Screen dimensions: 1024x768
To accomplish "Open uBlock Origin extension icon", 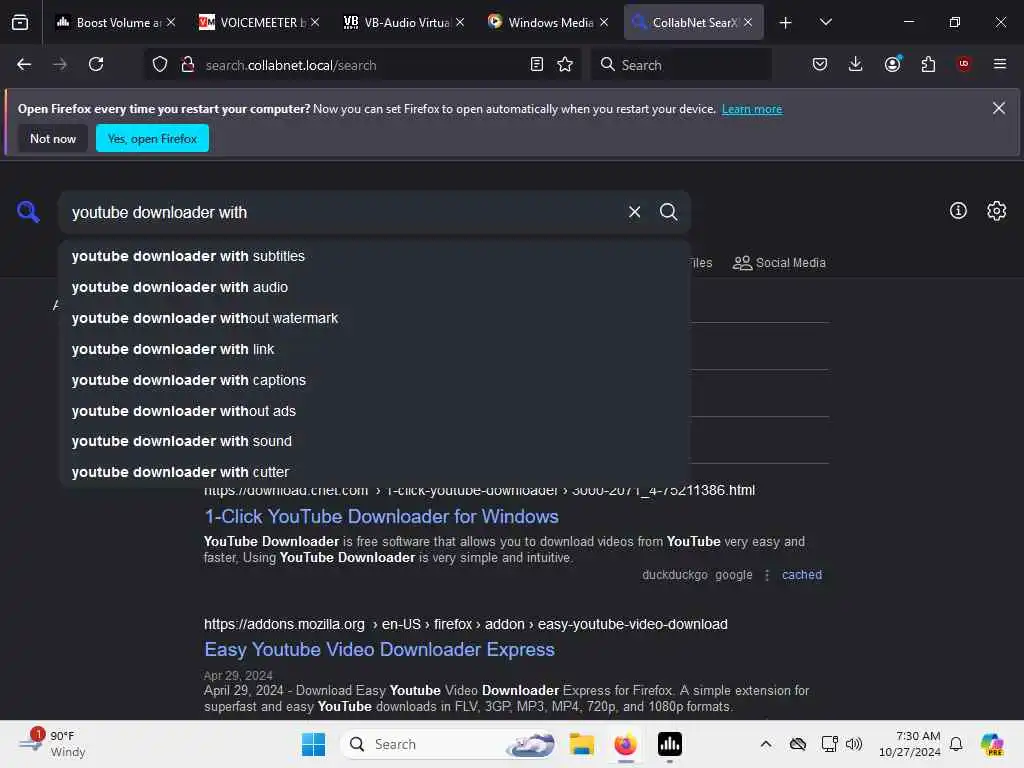I will 964,64.
